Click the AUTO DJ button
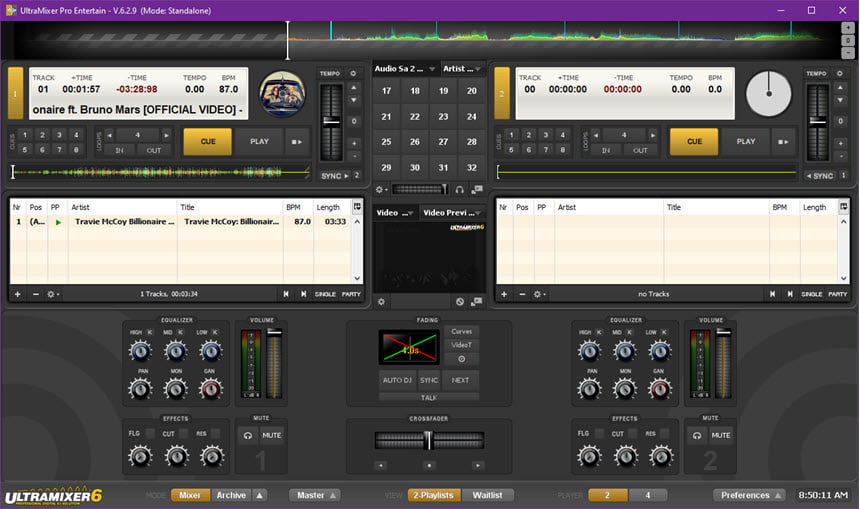 coord(397,380)
